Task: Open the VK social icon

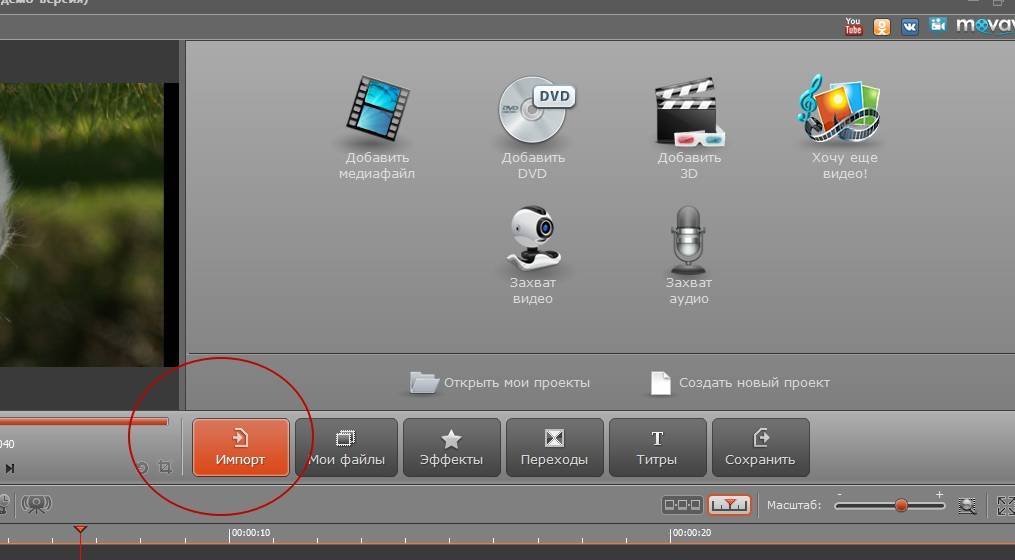Action: coord(909,27)
